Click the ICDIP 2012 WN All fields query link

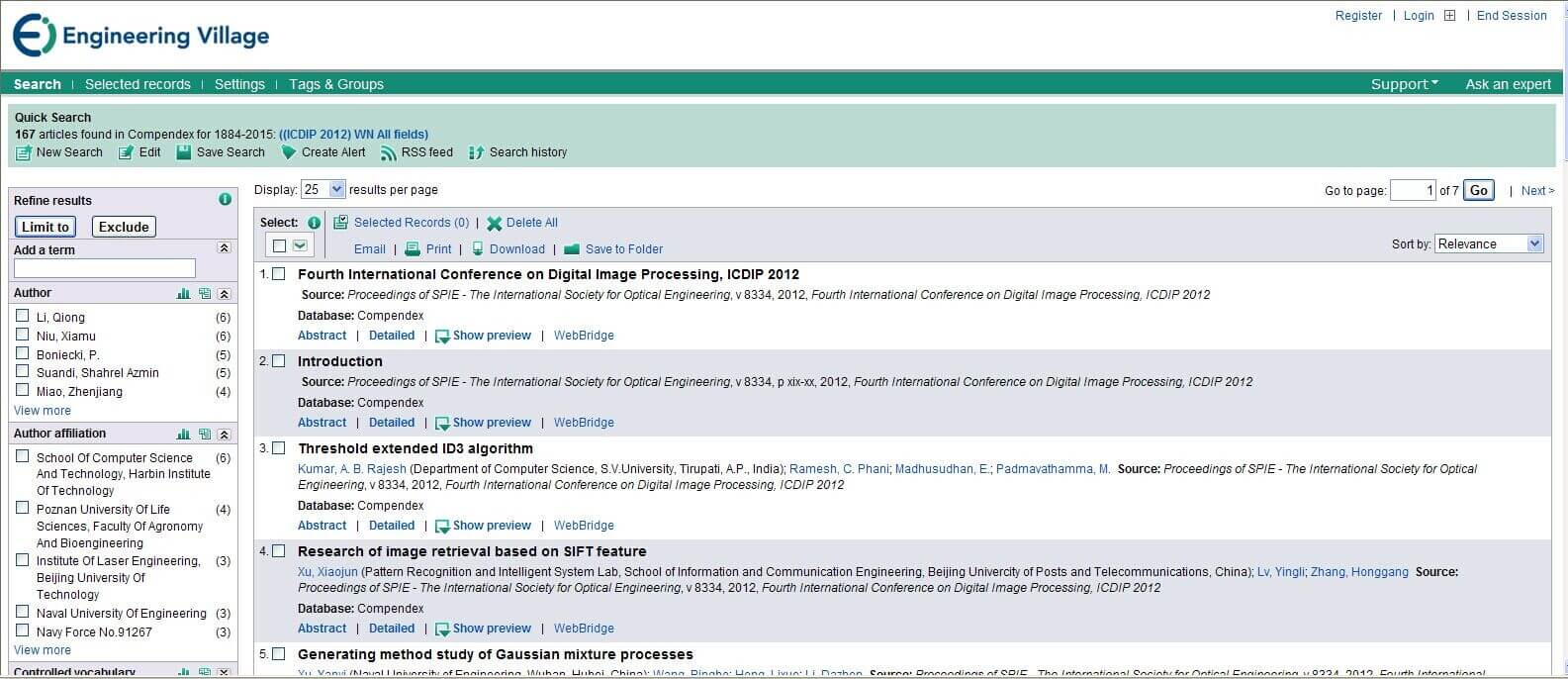tap(353, 135)
